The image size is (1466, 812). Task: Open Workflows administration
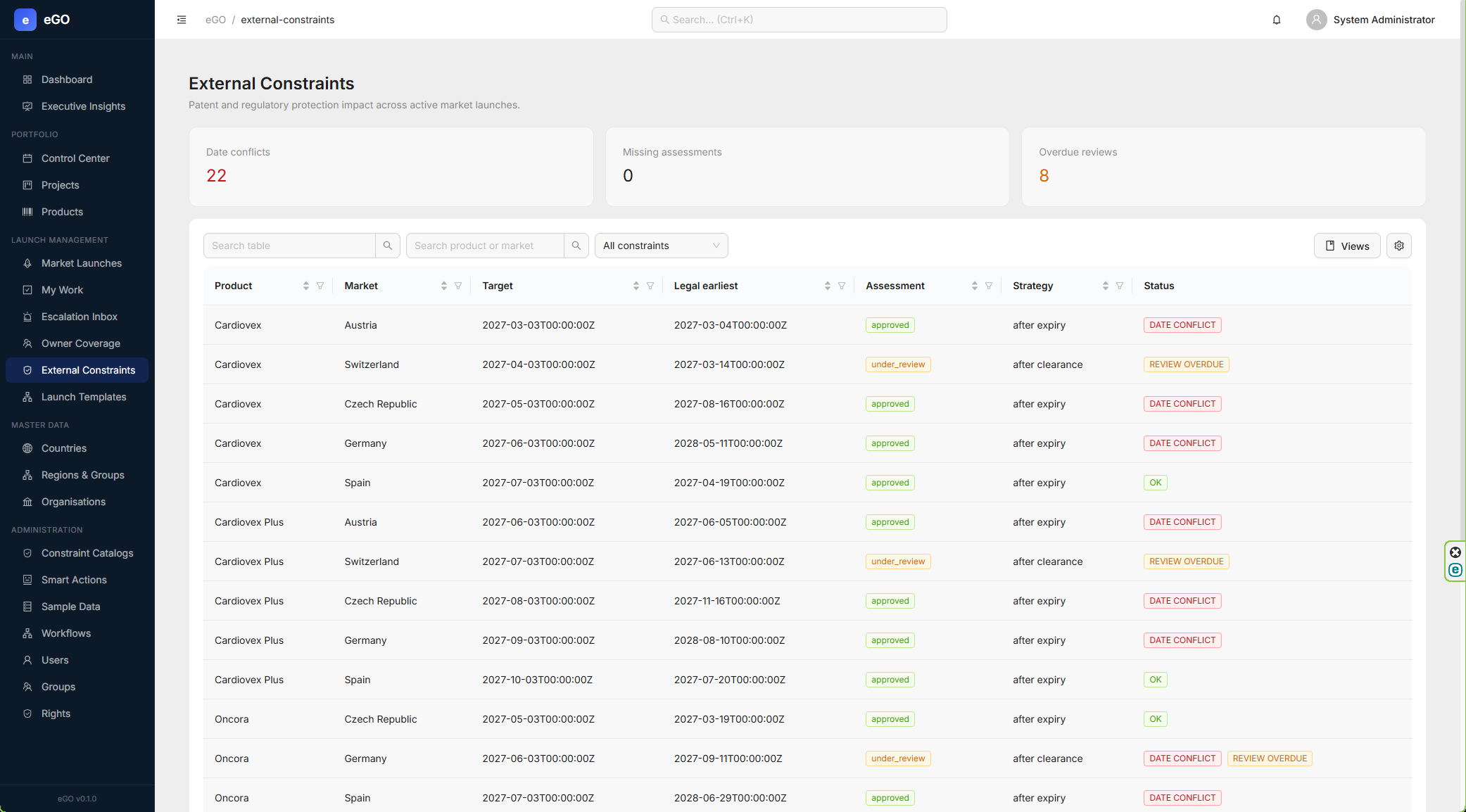point(77,633)
